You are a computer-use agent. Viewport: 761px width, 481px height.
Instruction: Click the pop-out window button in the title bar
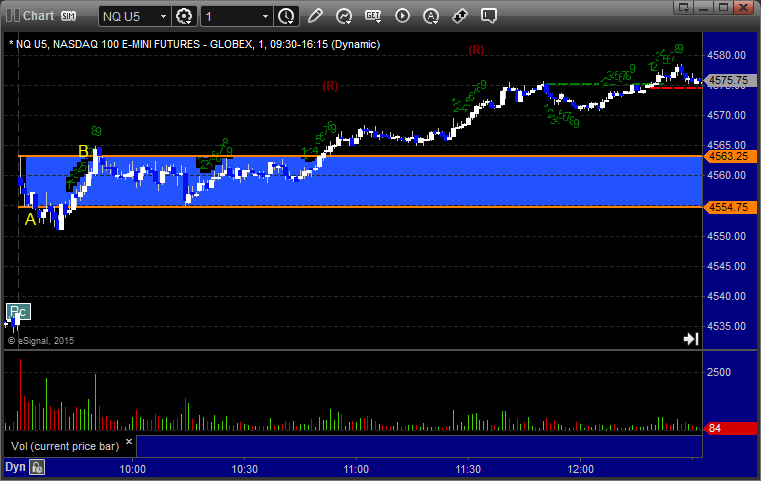[x=684, y=7]
